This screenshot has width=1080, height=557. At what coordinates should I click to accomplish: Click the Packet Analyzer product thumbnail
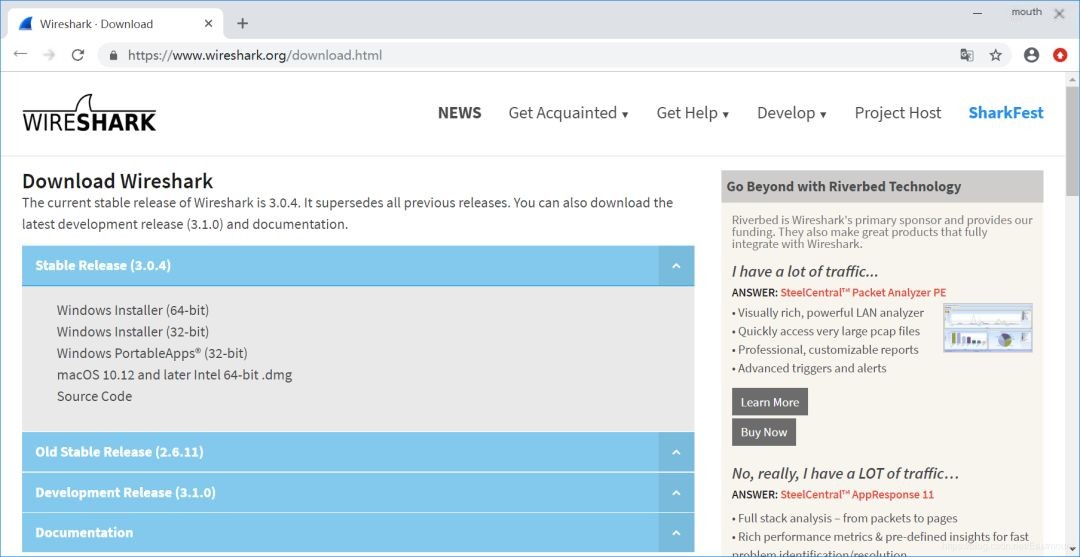988,328
